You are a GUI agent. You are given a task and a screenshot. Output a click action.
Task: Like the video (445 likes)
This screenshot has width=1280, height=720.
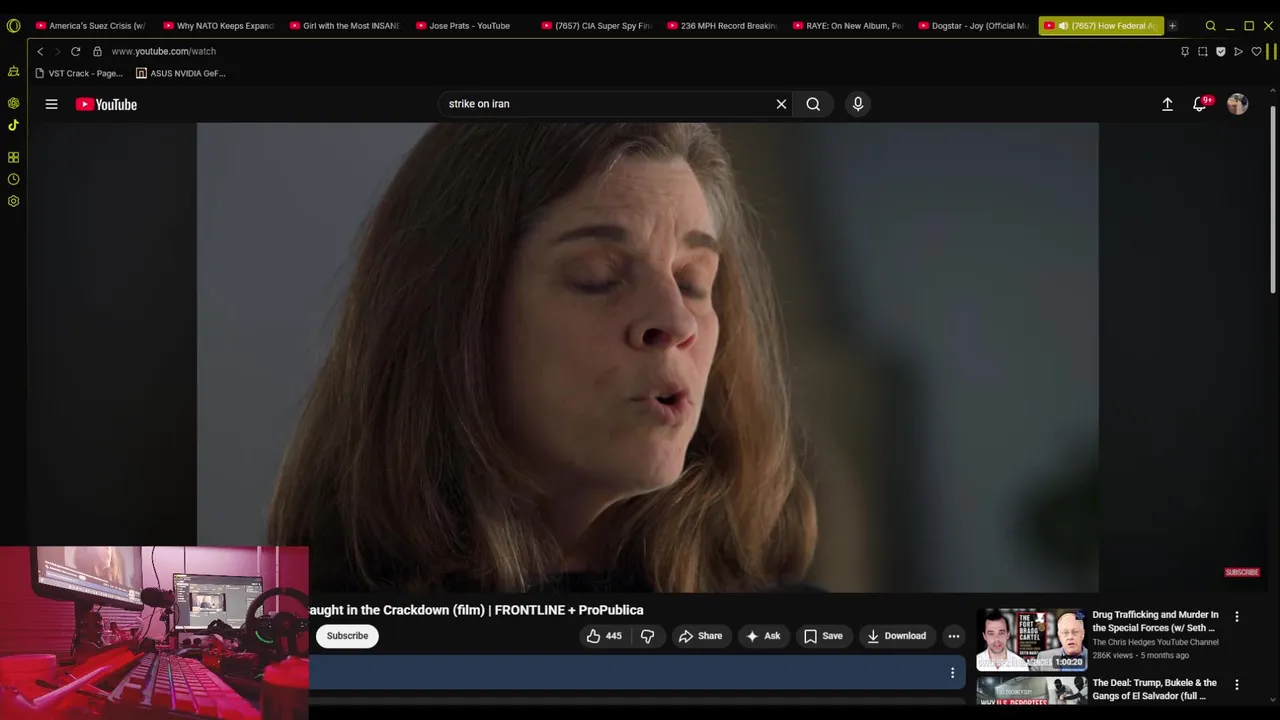coord(604,636)
